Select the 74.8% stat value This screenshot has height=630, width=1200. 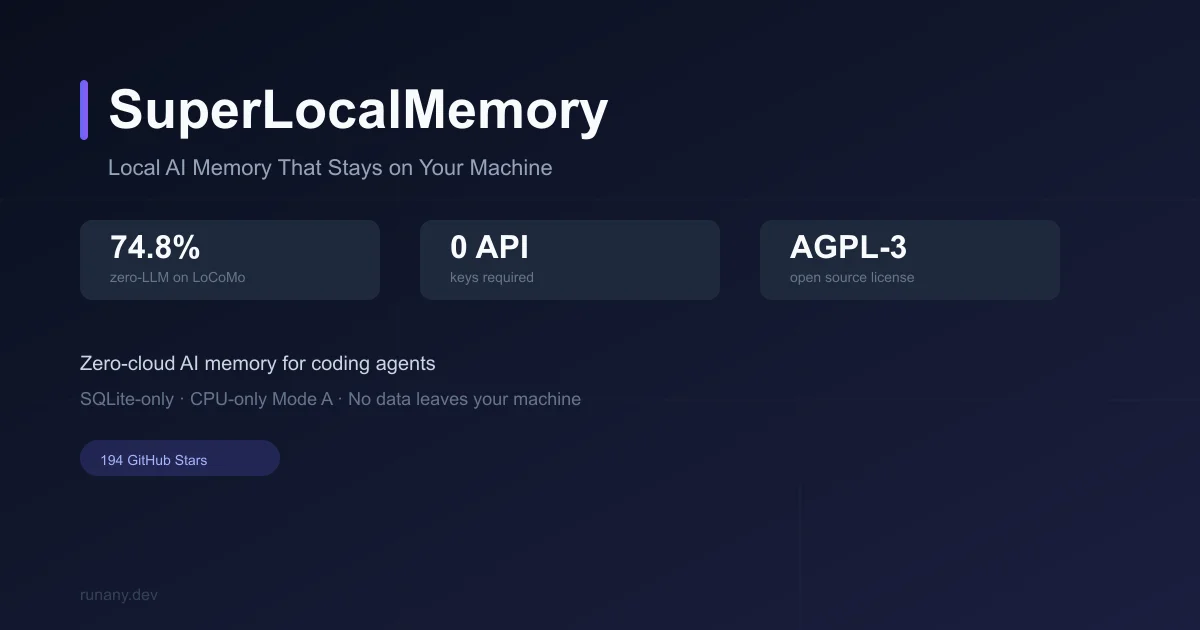[155, 247]
